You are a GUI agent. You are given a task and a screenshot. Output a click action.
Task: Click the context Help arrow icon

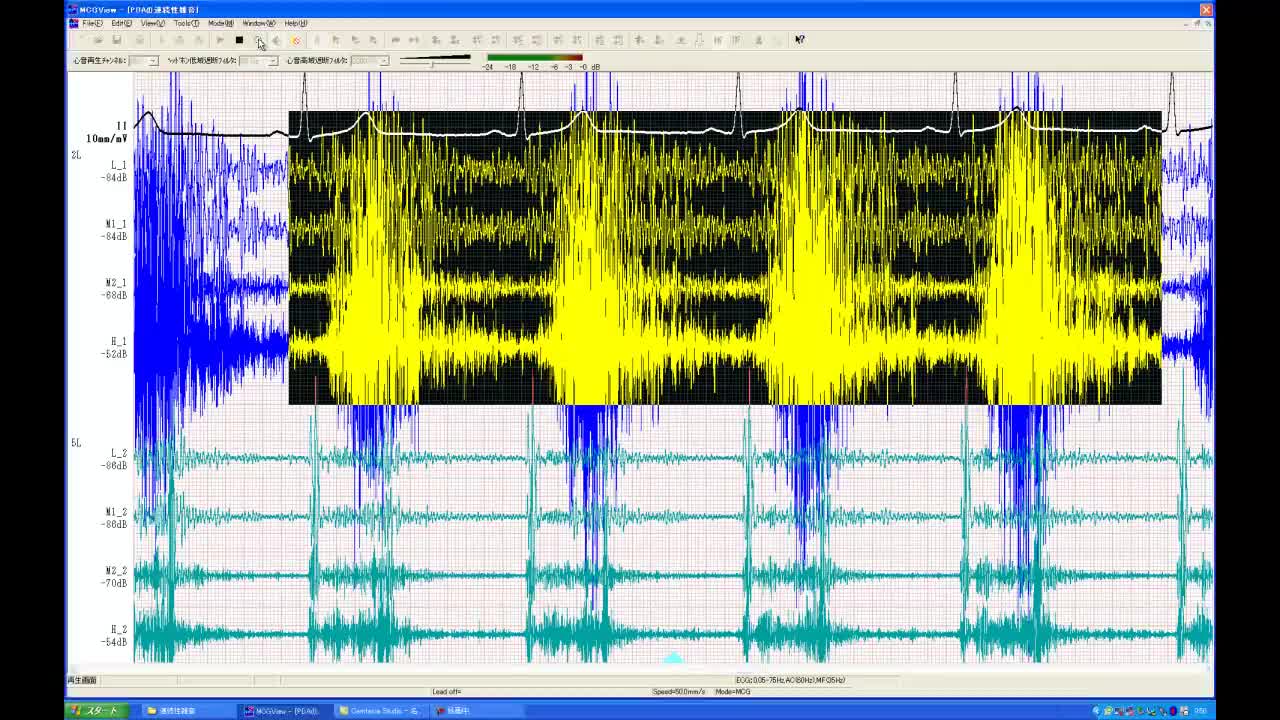point(799,40)
